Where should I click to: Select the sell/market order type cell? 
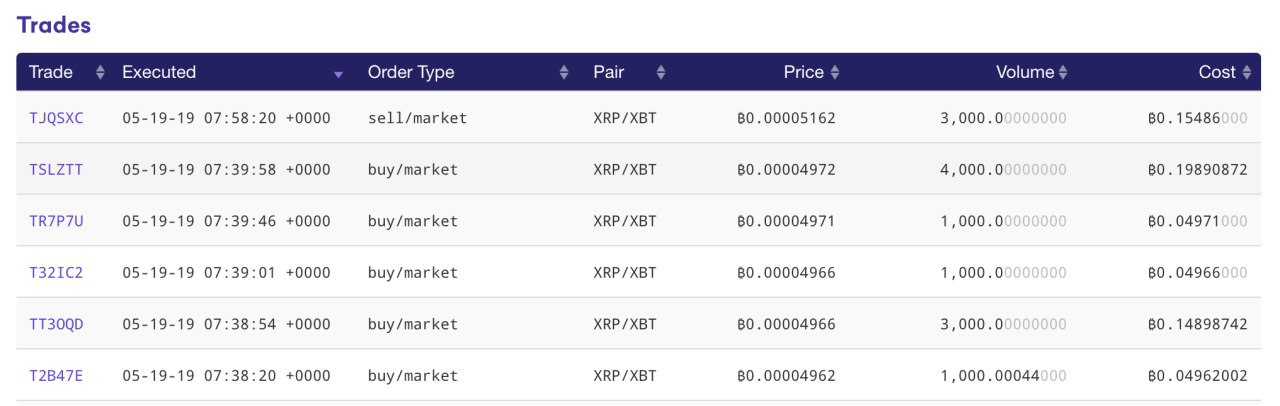coord(417,118)
